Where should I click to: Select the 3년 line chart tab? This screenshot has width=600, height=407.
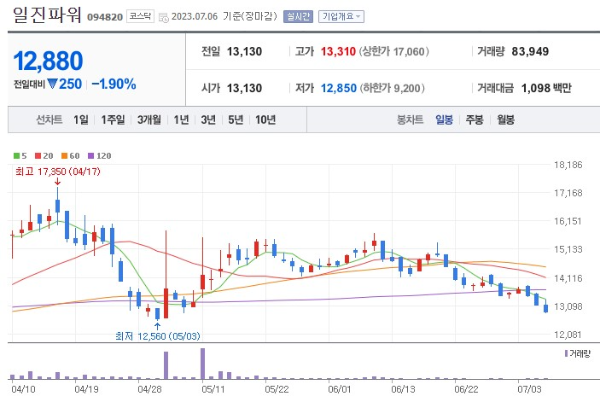(x=208, y=120)
